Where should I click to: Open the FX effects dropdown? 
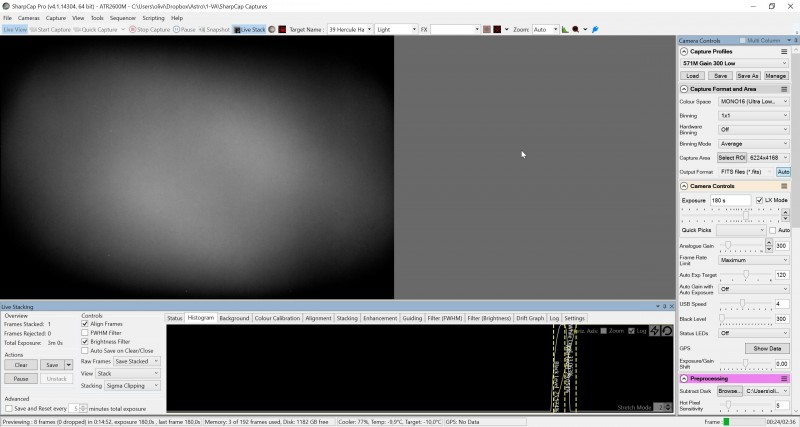coord(477,30)
